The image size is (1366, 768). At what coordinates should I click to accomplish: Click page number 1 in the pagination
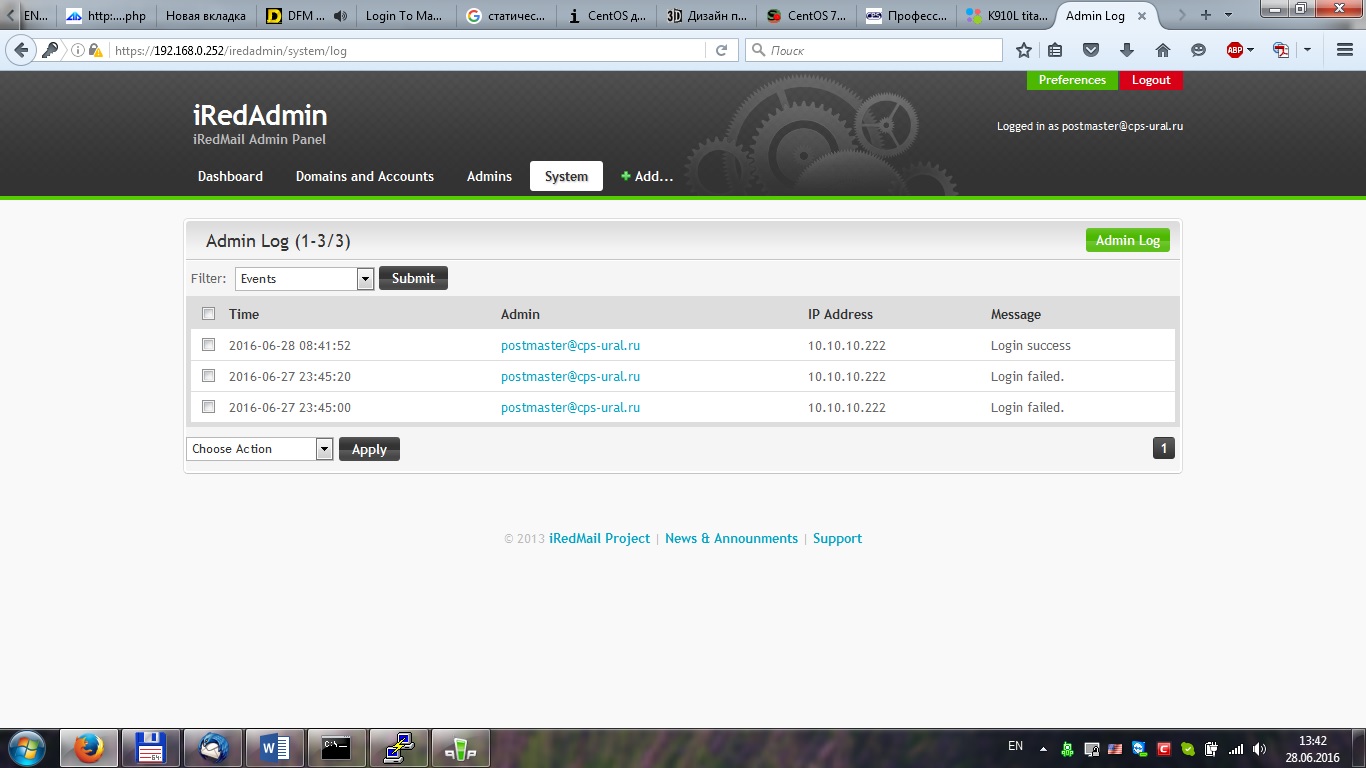1163,448
